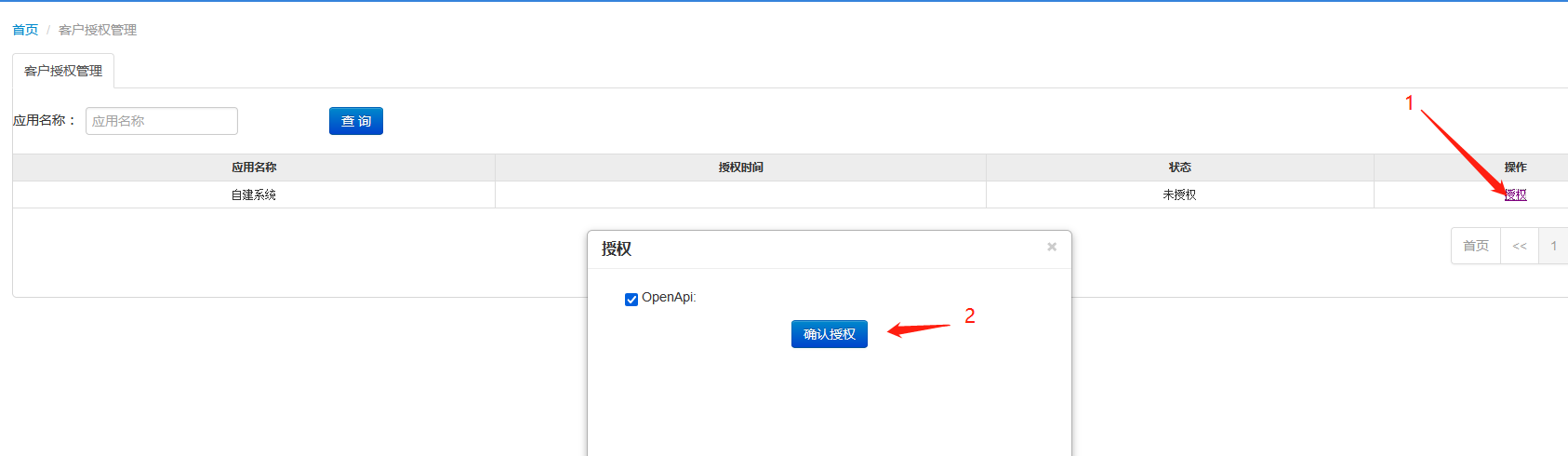Go to previous page with << button
Image resolution: width=1568 pixels, height=456 pixels.
pos(1519,246)
